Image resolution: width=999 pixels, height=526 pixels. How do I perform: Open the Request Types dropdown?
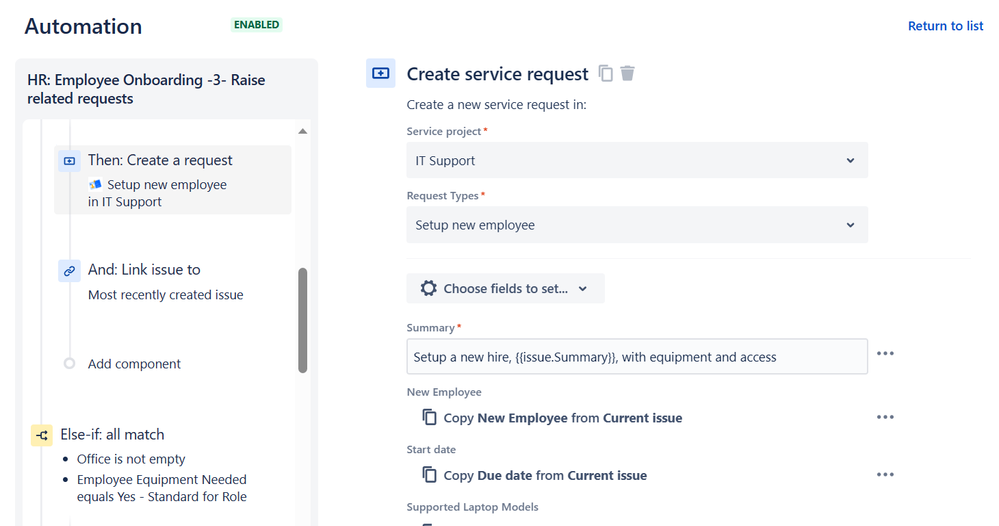(x=637, y=225)
